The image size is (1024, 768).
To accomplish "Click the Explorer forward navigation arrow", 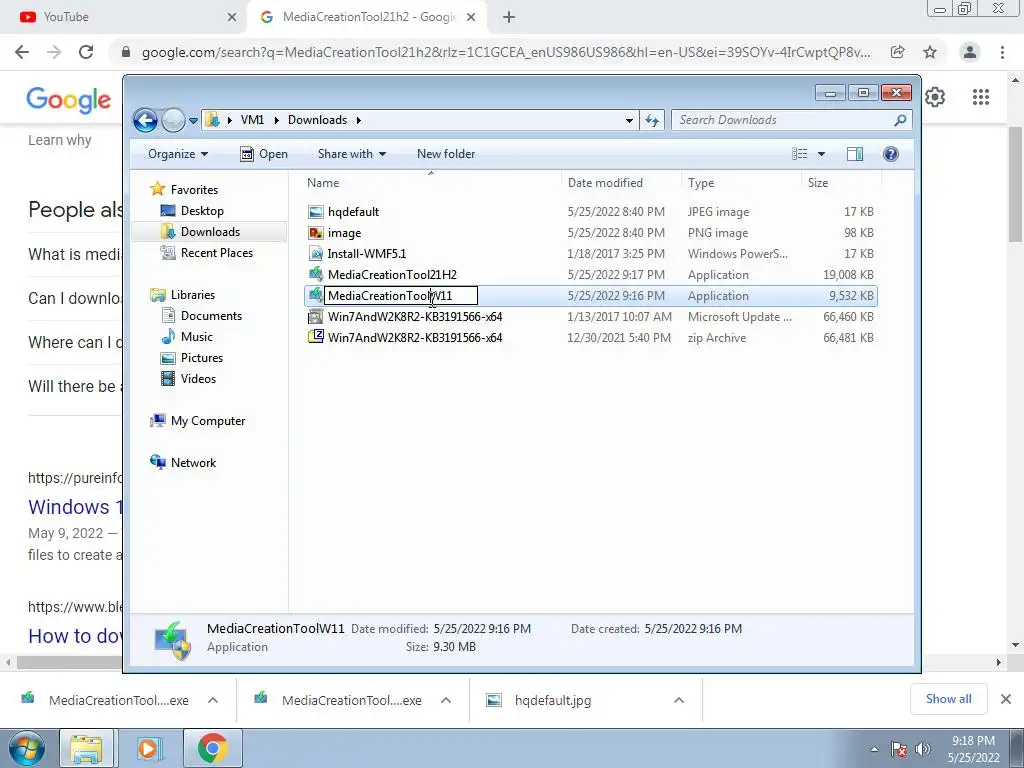I will pyautogui.click(x=173, y=120).
